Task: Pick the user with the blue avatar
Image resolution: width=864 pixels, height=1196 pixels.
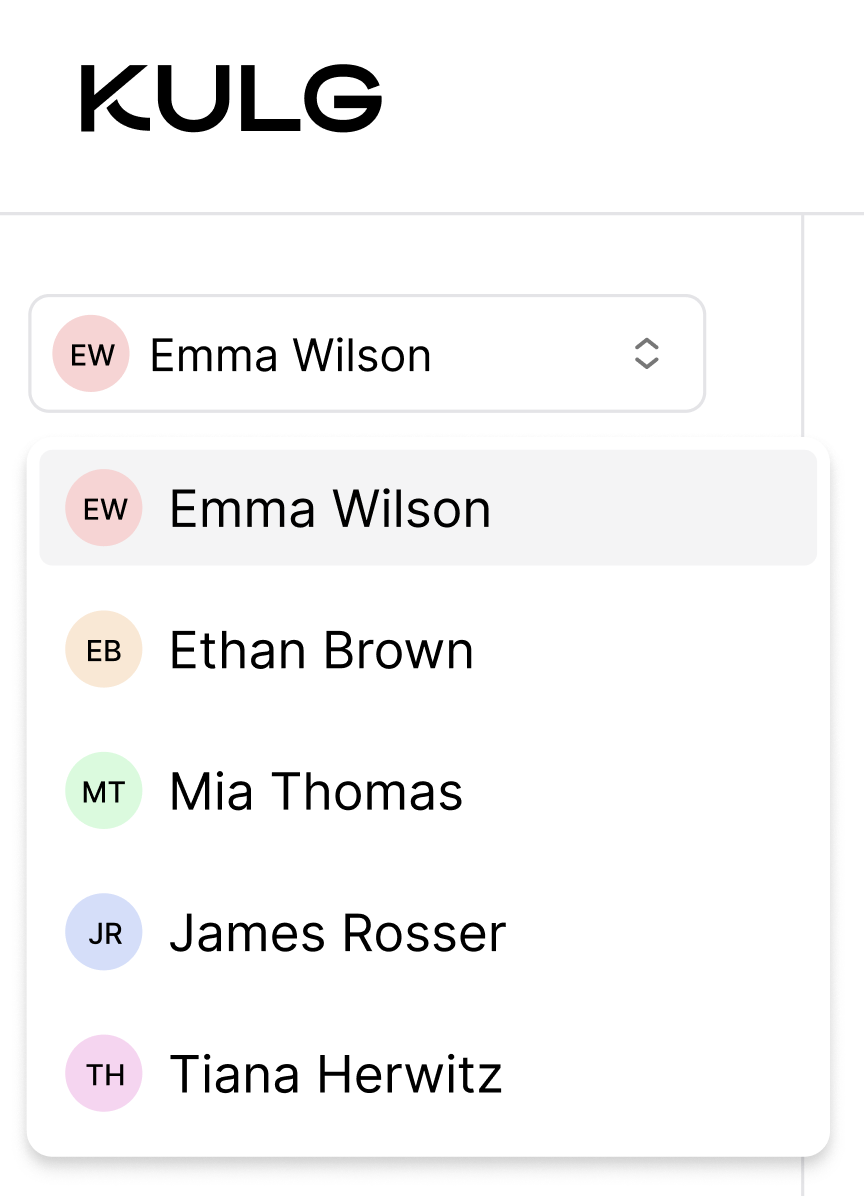Action: point(337,933)
